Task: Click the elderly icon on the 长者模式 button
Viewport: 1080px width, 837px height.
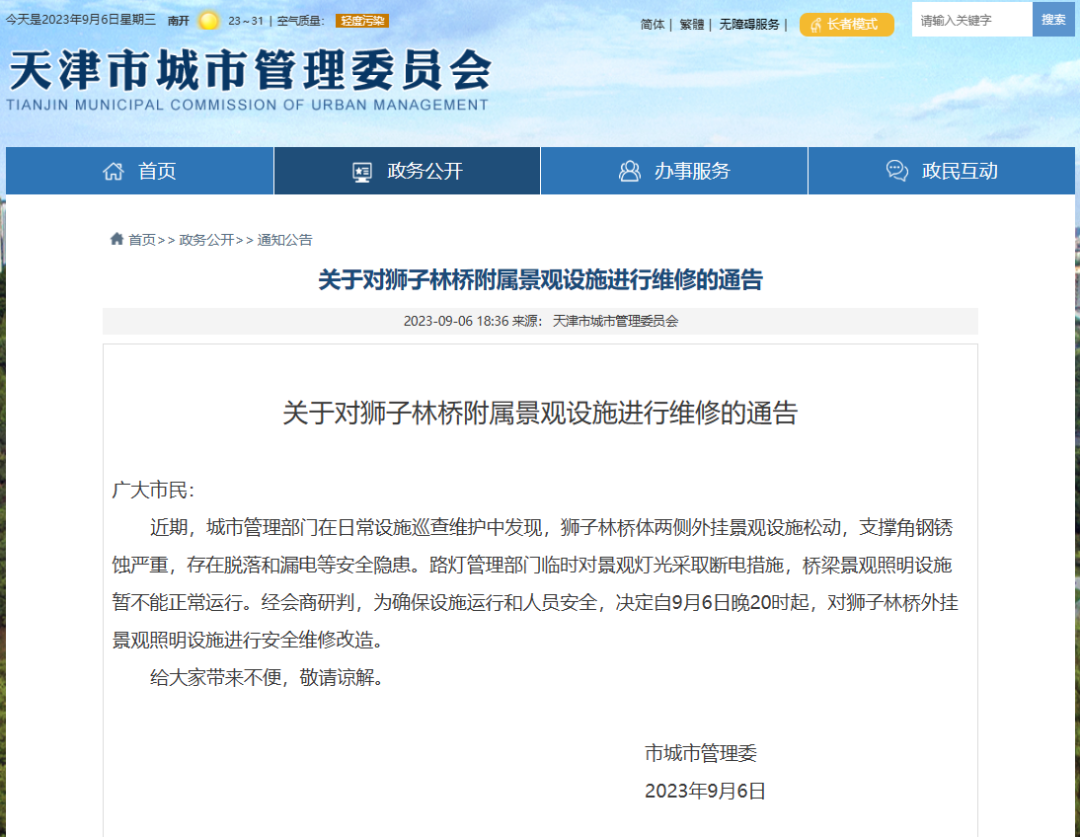Action: pos(816,24)
